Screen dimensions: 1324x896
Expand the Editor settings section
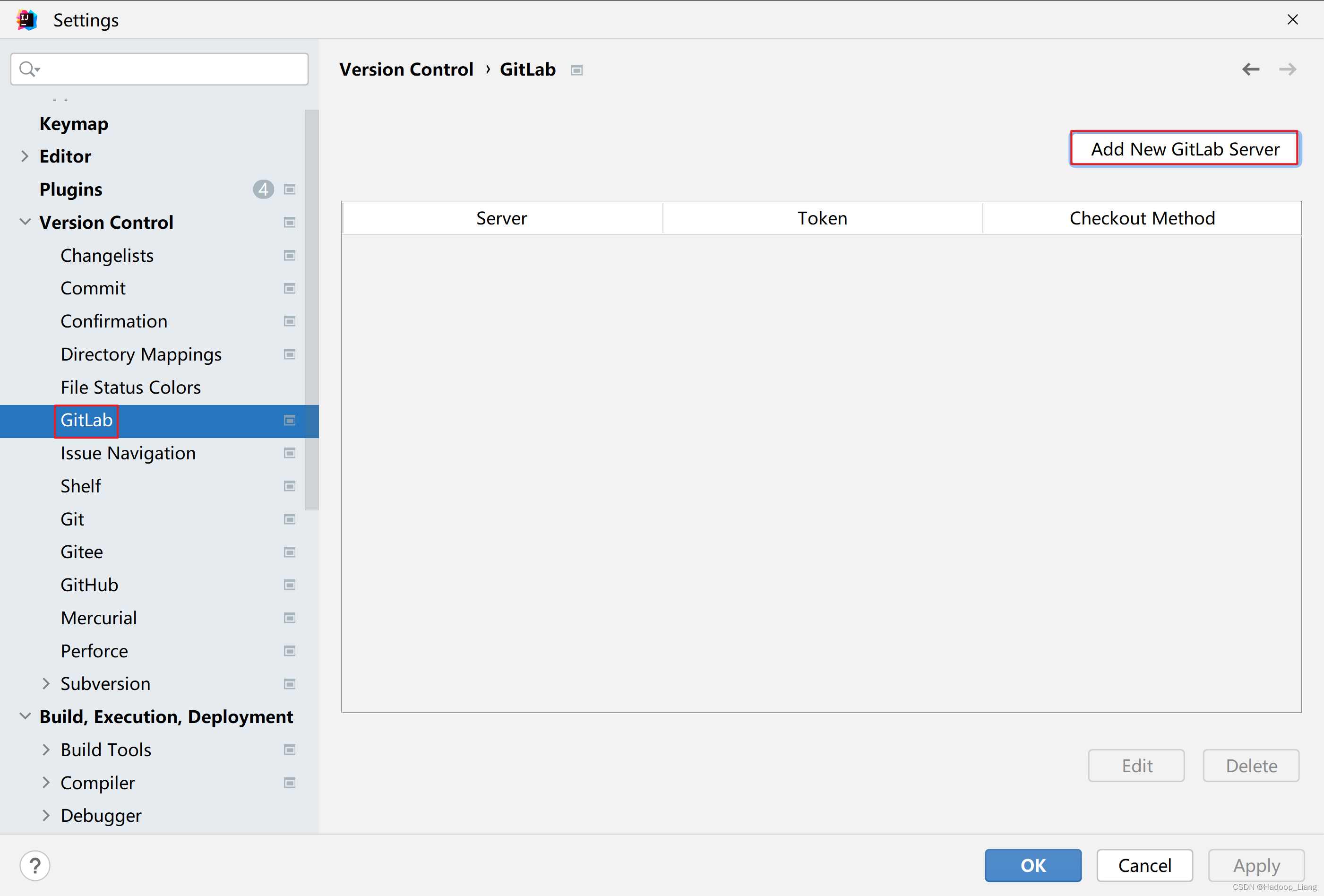click(25, 156)
